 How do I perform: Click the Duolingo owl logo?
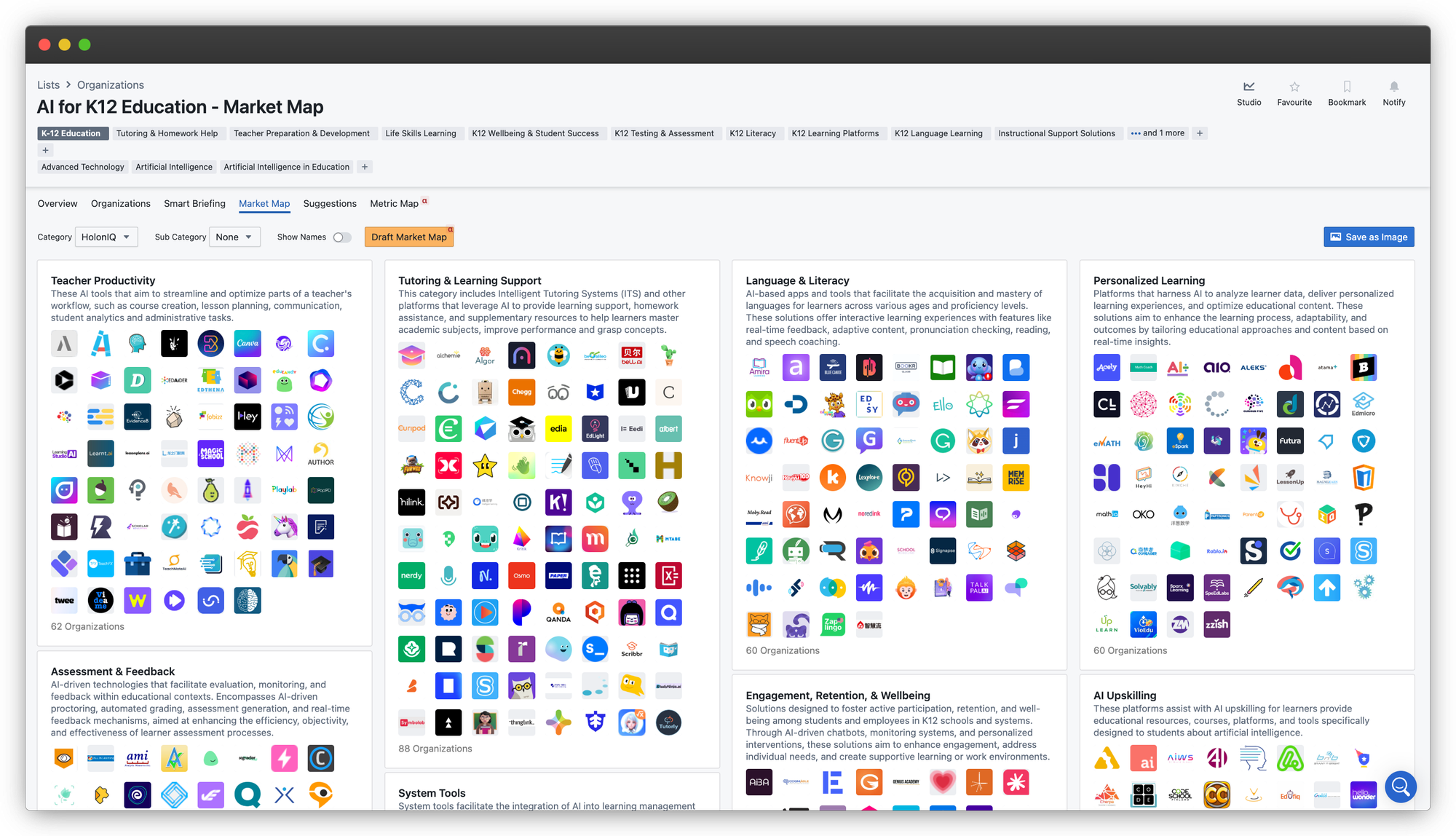[x=759, y=404]
